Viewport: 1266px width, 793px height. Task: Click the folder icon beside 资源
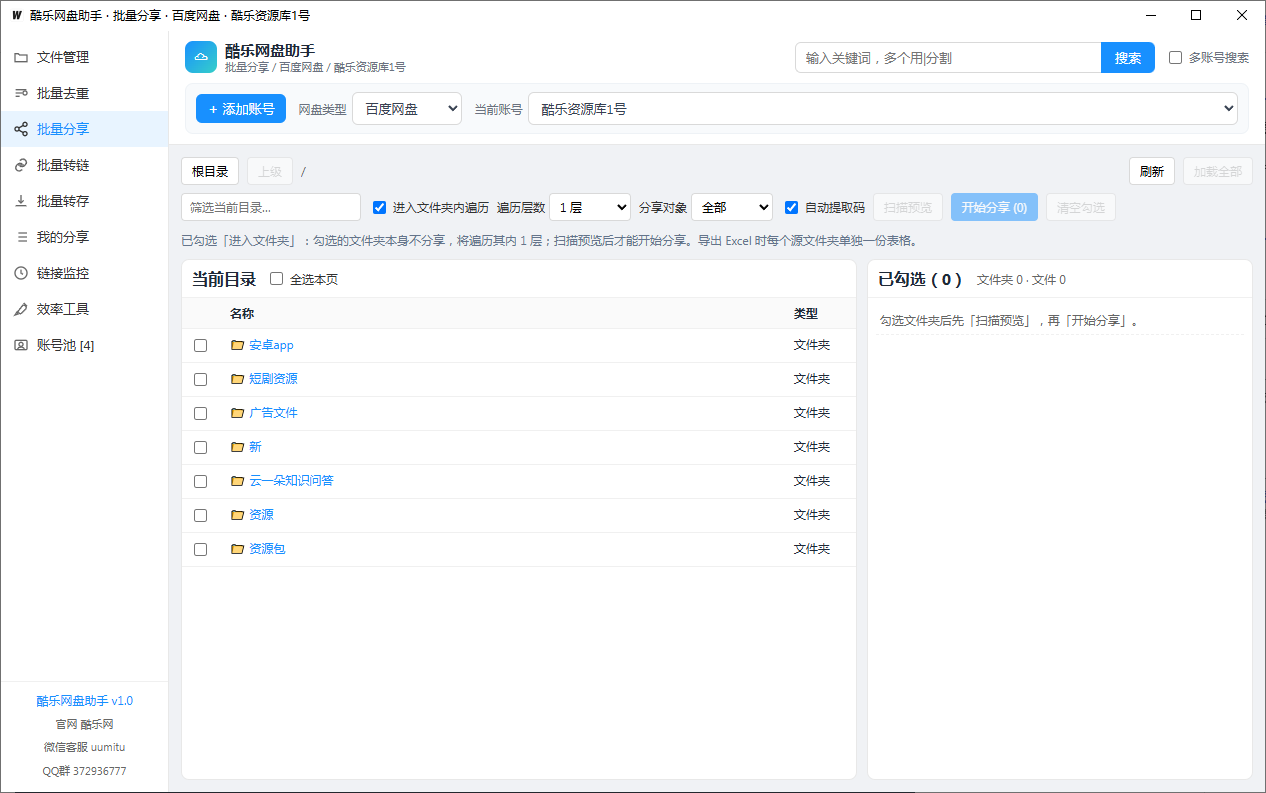point(237,515)
